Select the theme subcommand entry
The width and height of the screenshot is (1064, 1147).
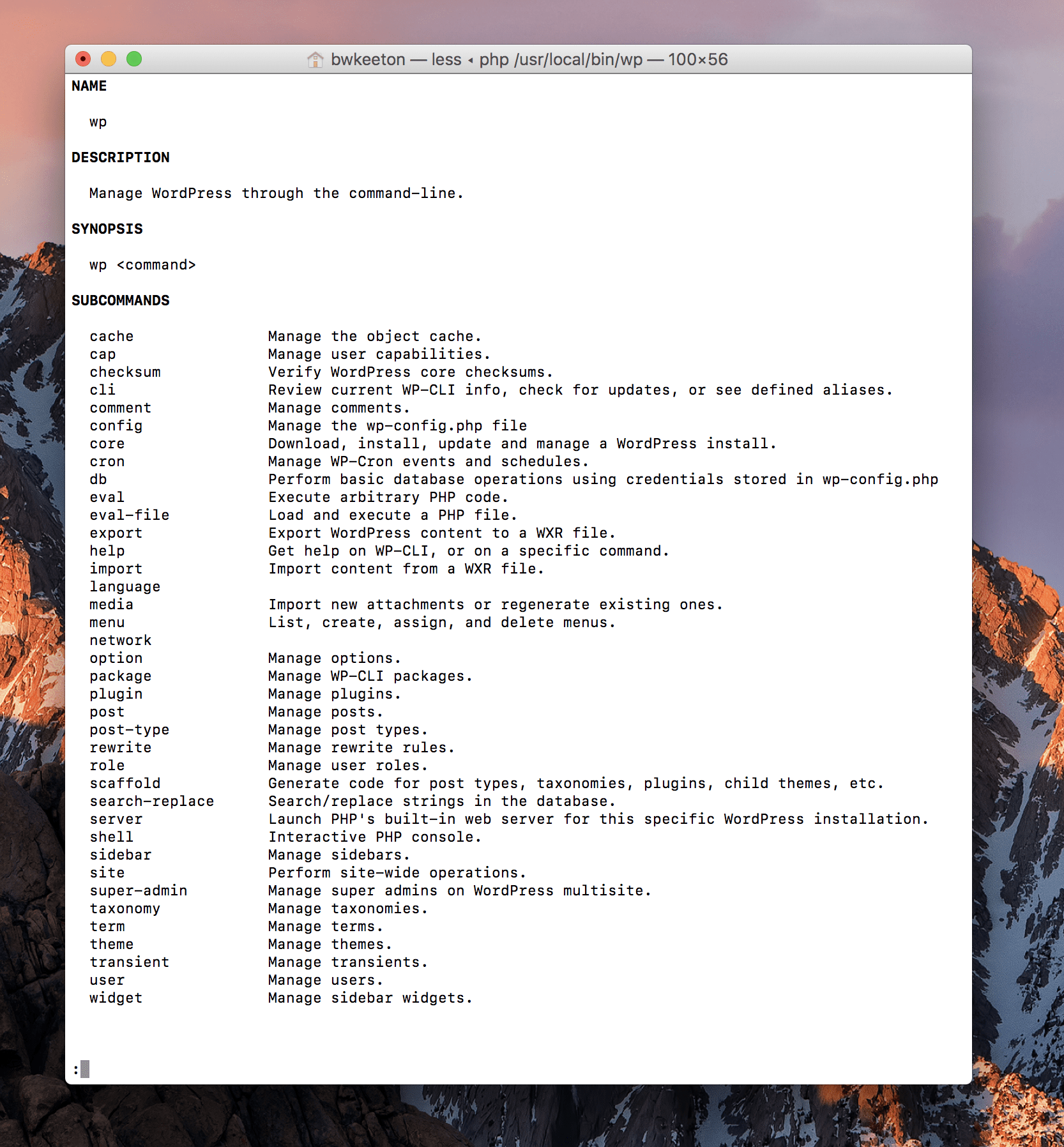[x=111, y=944]
